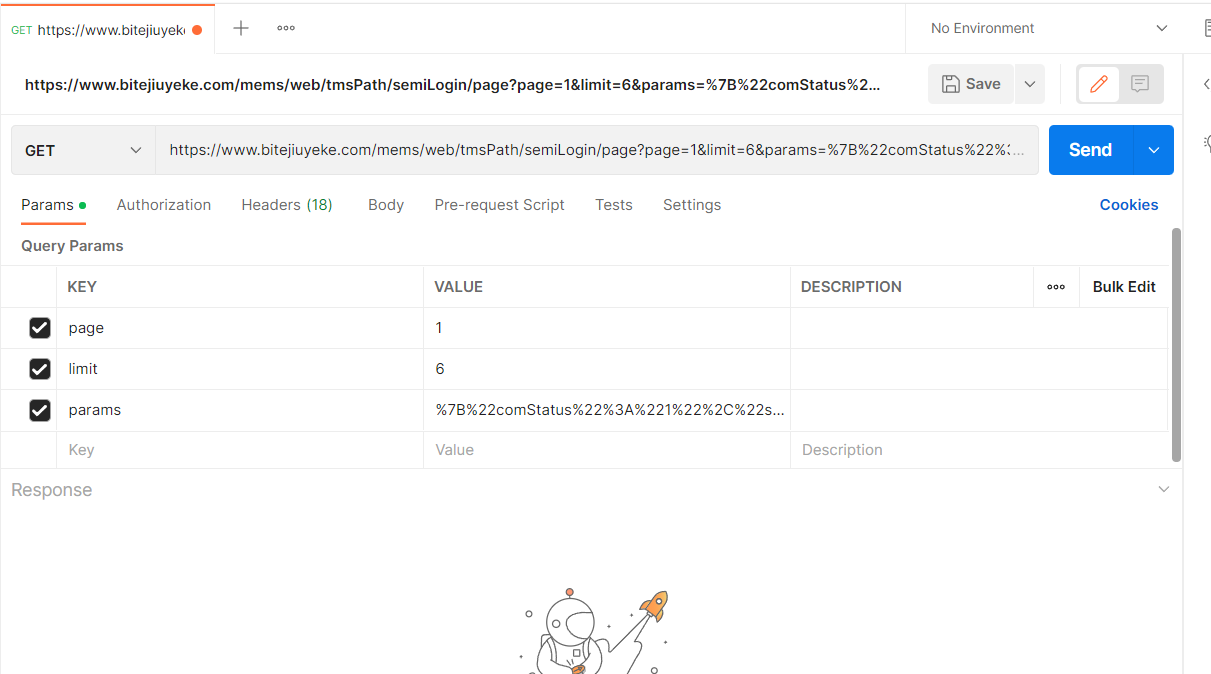Select the page value 1 cell

pos(607,328)
